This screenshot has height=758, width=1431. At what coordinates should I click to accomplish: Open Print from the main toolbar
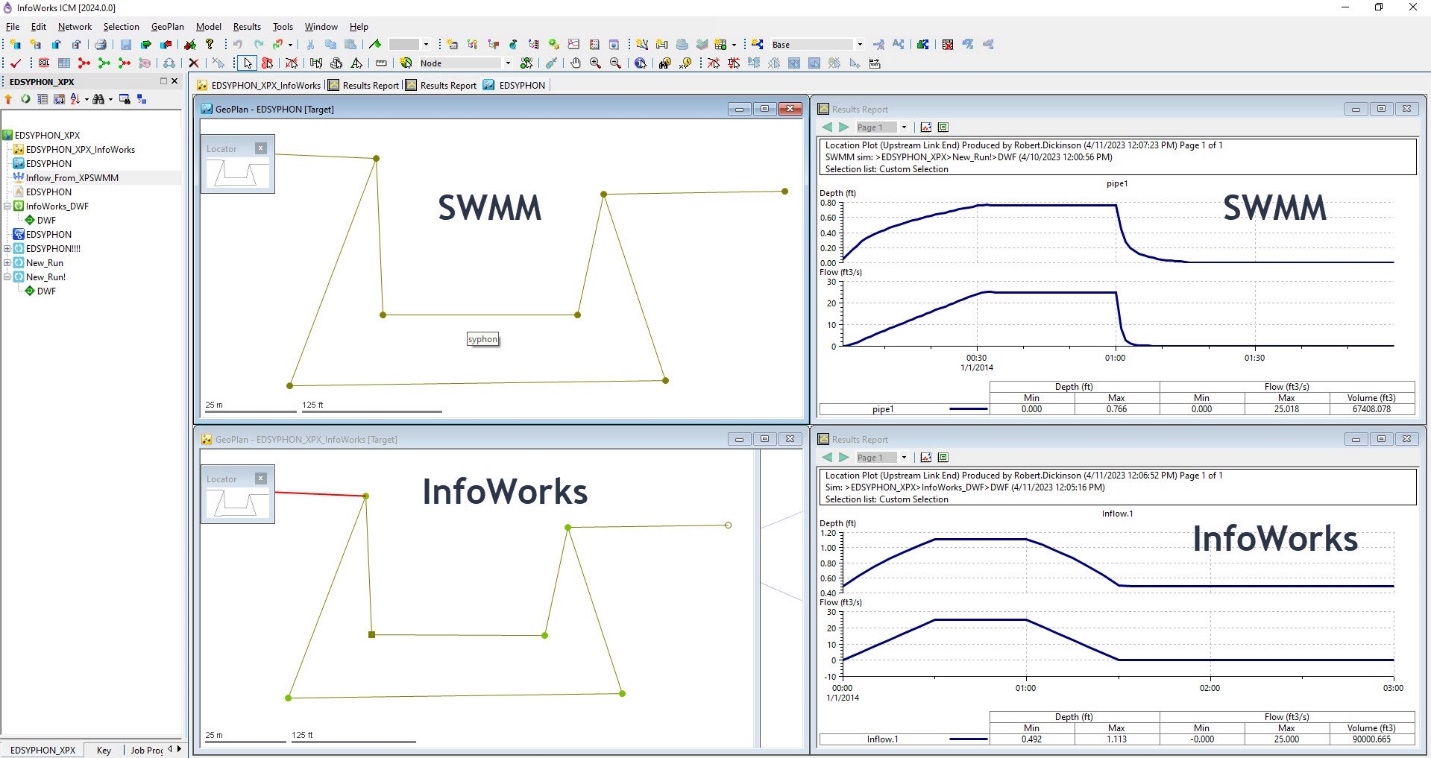[101, 44]
